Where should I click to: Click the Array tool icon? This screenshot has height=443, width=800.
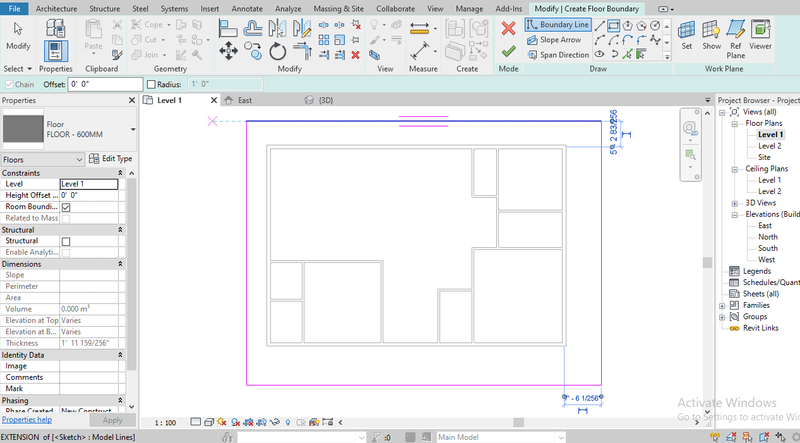(323, 39)
